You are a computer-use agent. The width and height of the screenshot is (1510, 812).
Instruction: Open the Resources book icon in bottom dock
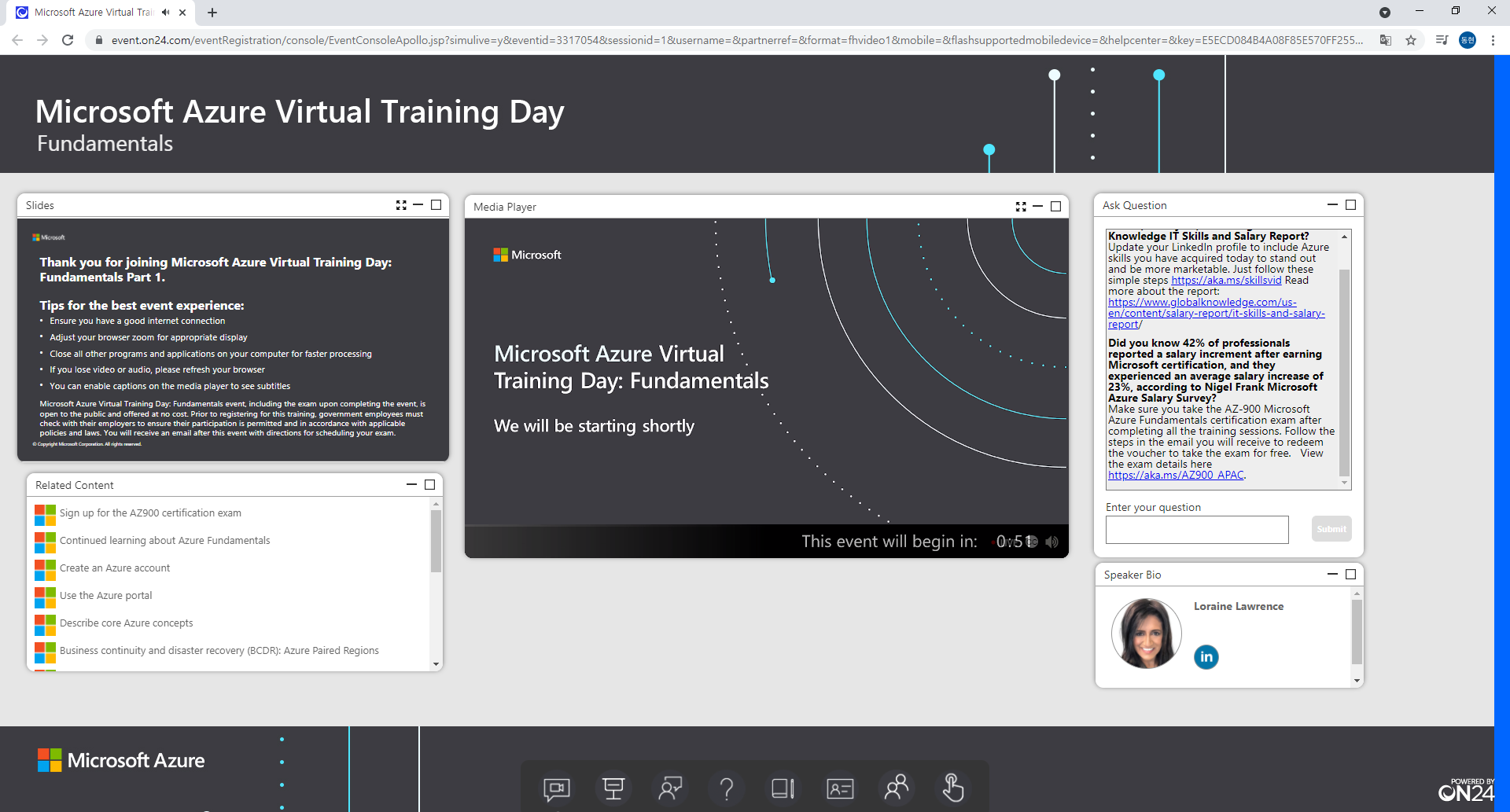783,788
